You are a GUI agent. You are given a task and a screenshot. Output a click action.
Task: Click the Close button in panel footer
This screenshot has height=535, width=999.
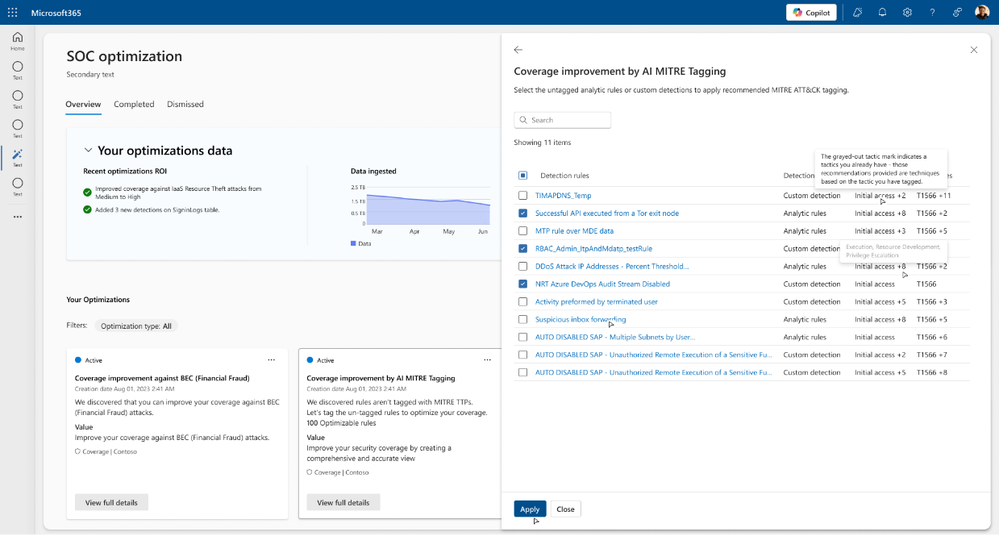pyautogui.click(x=565, y=509)
